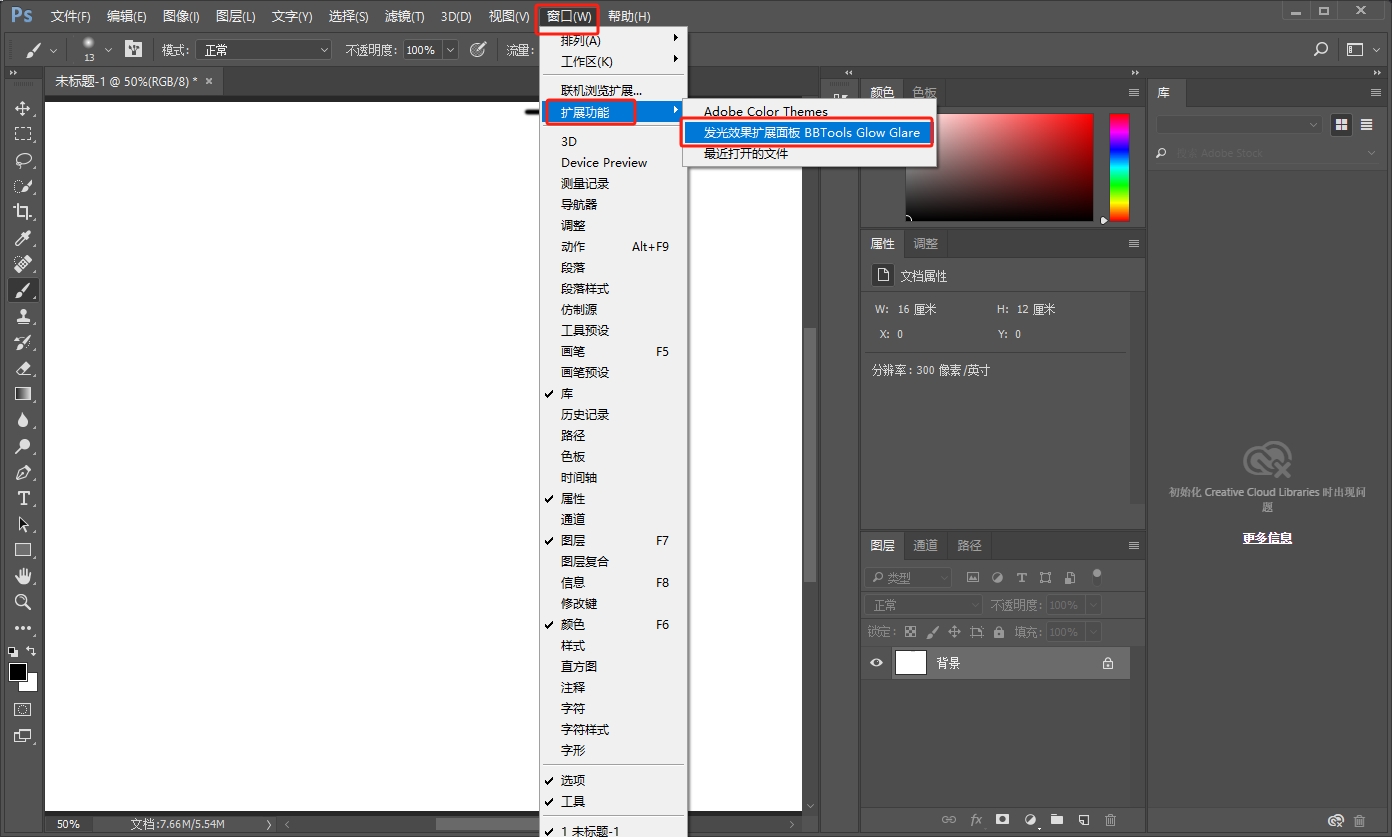The height and width of the screenshot is (837, 1392).
Task: Select the Crop tool
Action: (23, 212)
